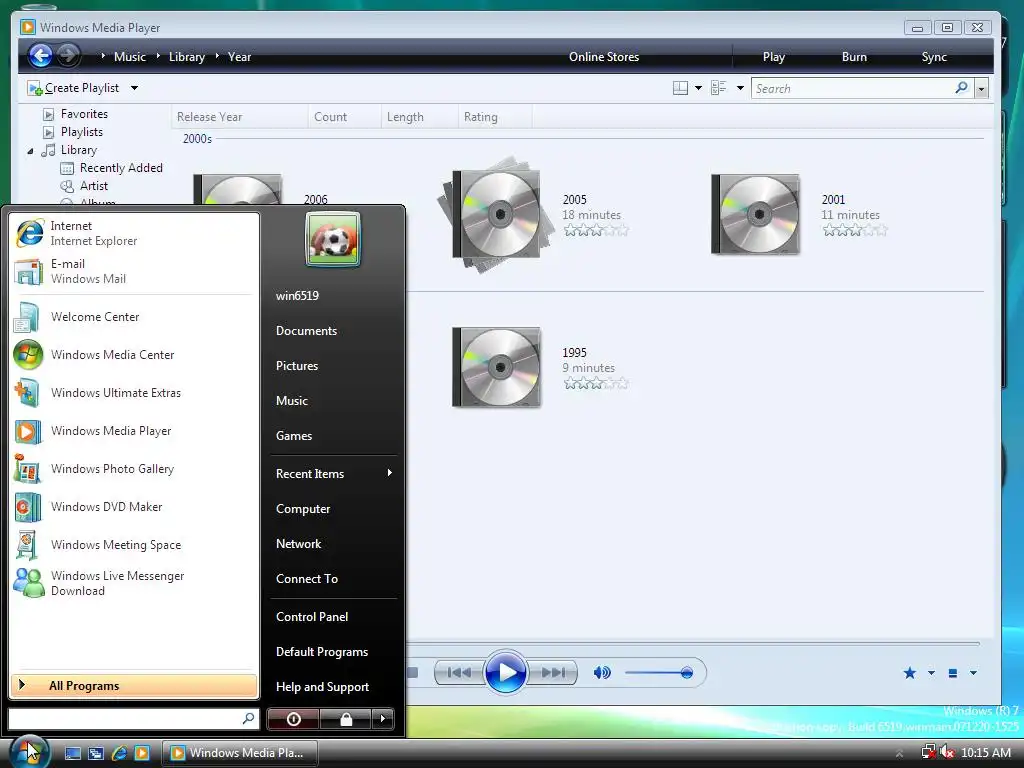1024x768 pixels.
Task: Select Artist in Library tree
Action: pyautogui.click(x=84, y=186)
